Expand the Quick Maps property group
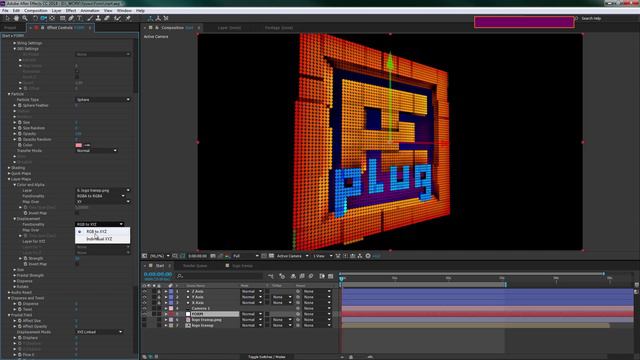Viewport: 640px width, 360px height. [x=9, y=173]
